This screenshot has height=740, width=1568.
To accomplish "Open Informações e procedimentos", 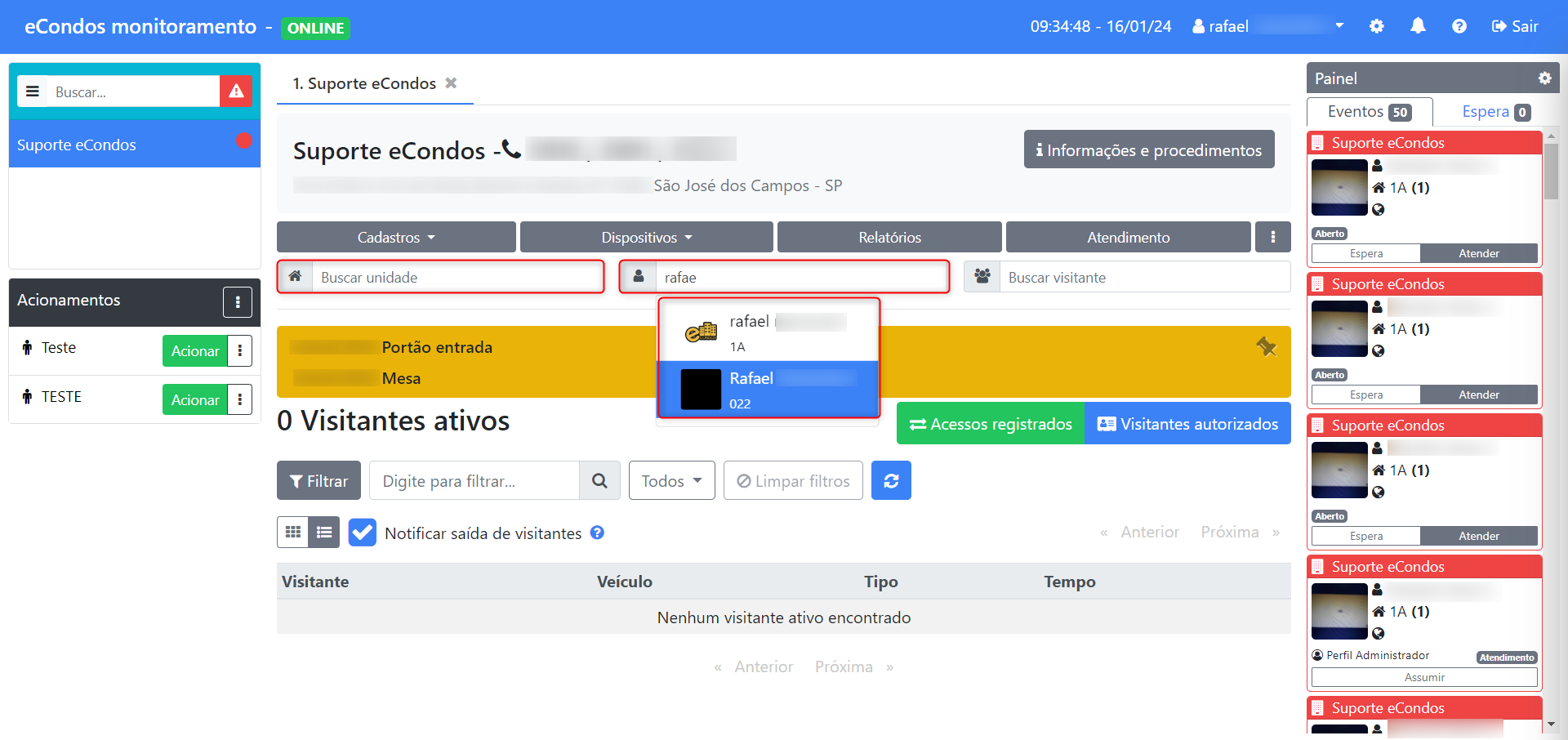I will click(1149, 149).
